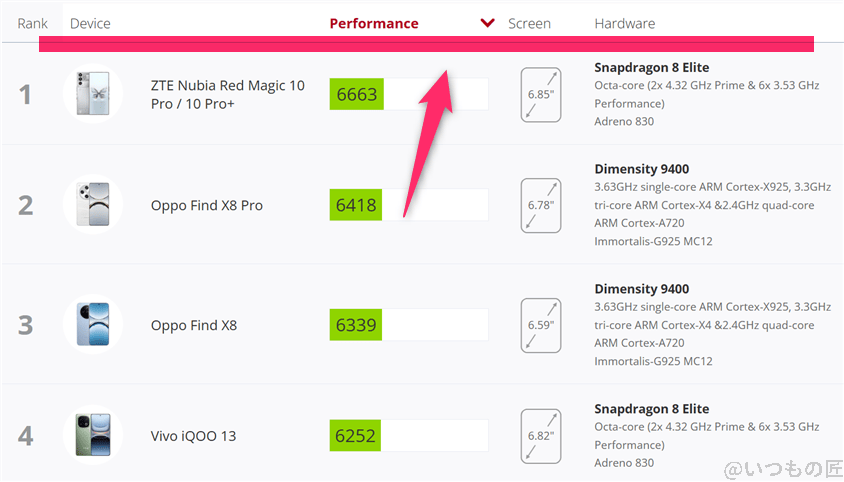Click the 6.82" screen size icon
Viewport: 844px width, 482px height.
click(x=541, y=436)
